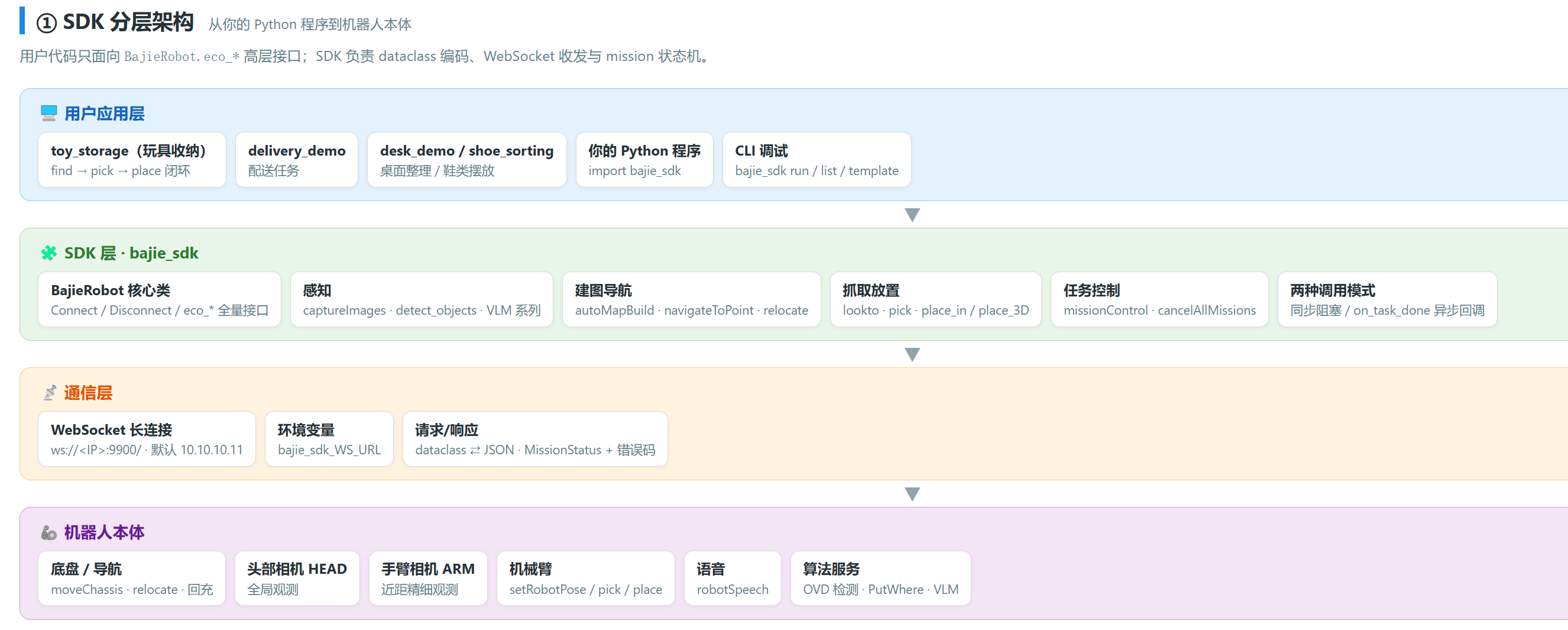This screenshot has height=630, width=1568.
Task: Click the 环境变量 card
Action: pos(329,439)
